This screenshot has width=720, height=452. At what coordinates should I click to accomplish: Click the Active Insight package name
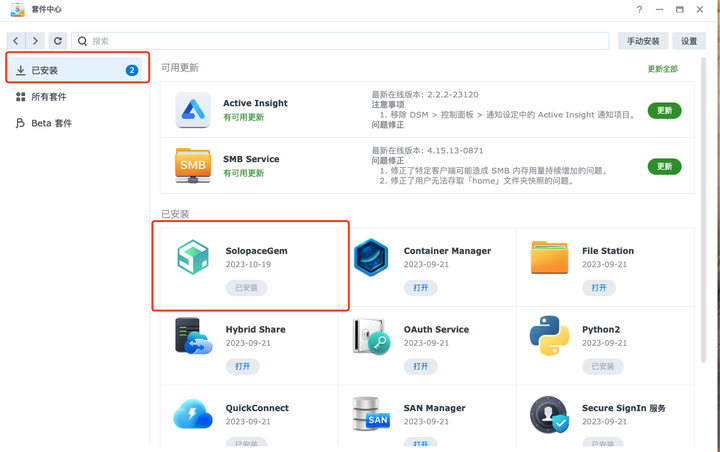point(255,103)
